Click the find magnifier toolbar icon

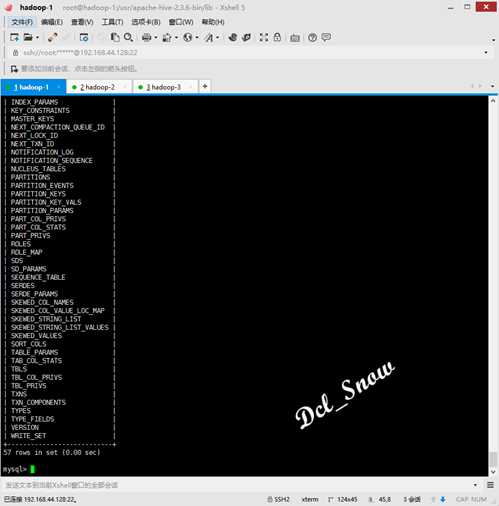[x=128, y=37]
